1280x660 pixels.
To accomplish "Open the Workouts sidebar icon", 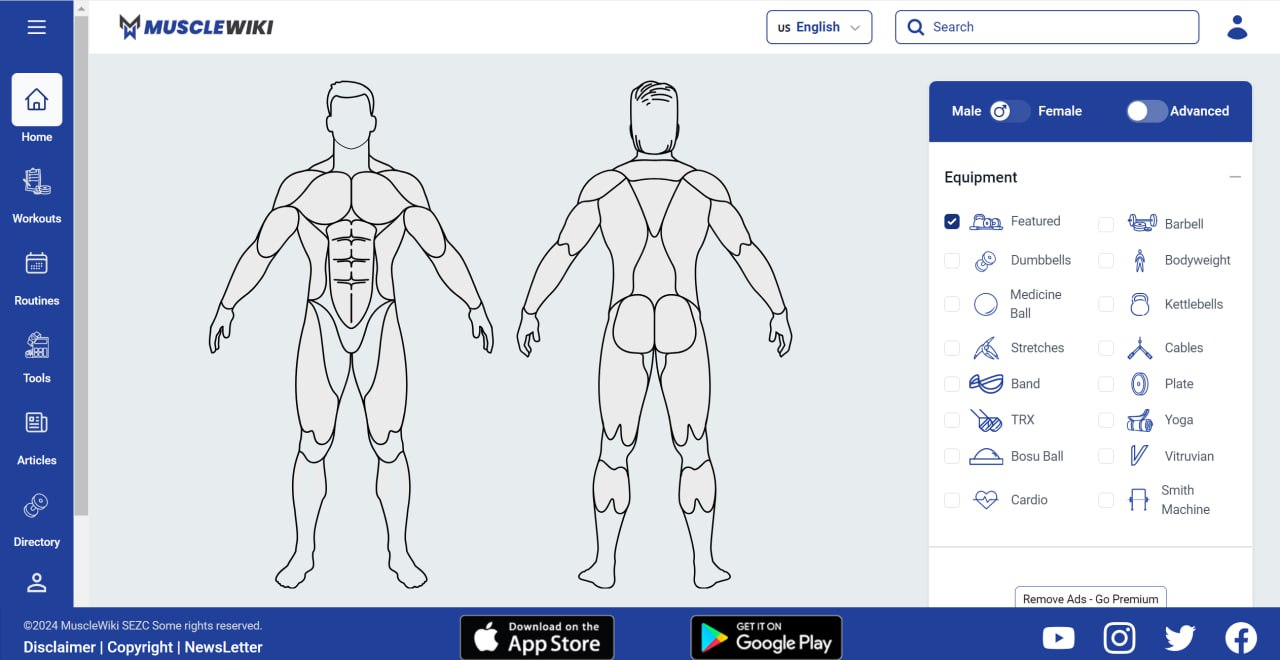I will [37, 182].
